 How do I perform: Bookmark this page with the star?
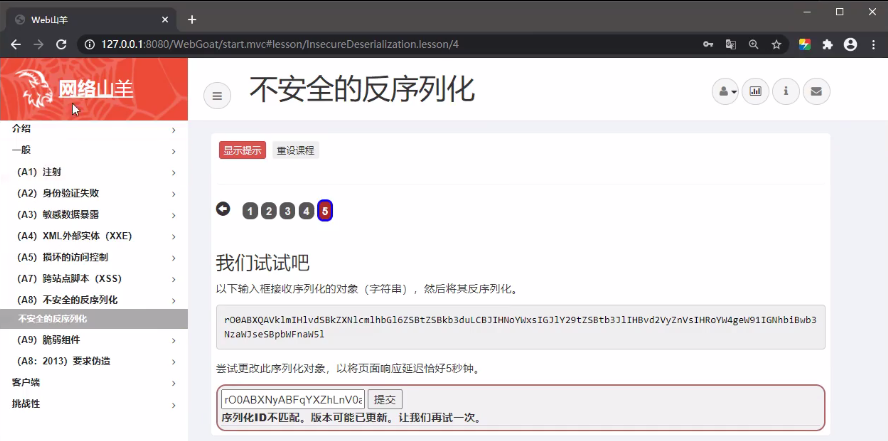pos(776,45)
